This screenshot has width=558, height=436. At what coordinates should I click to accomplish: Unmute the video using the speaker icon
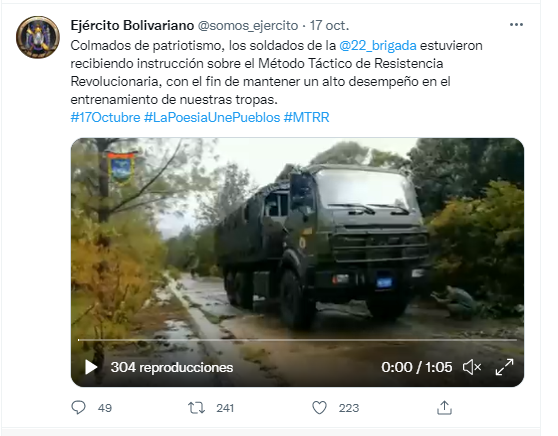[472, 367]
